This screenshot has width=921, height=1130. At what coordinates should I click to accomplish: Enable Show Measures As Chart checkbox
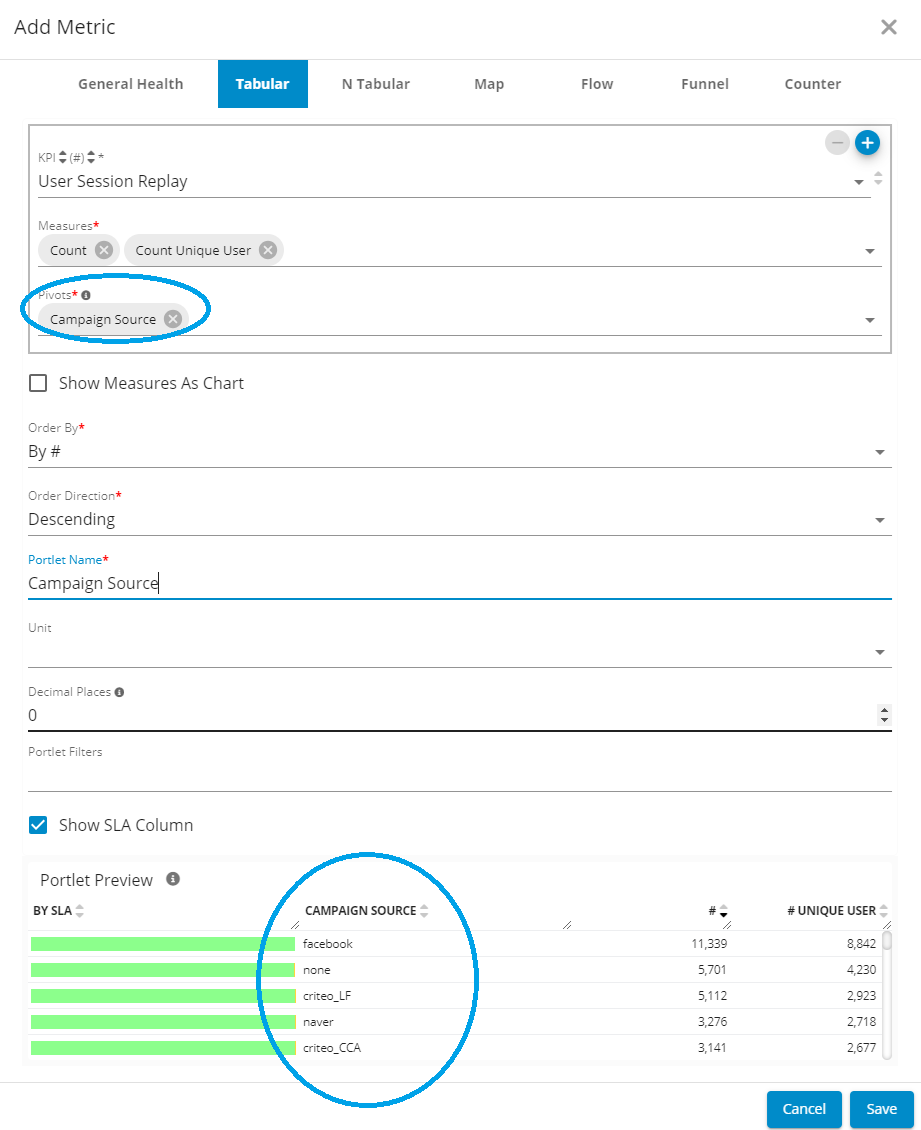[x=38, y=383]
